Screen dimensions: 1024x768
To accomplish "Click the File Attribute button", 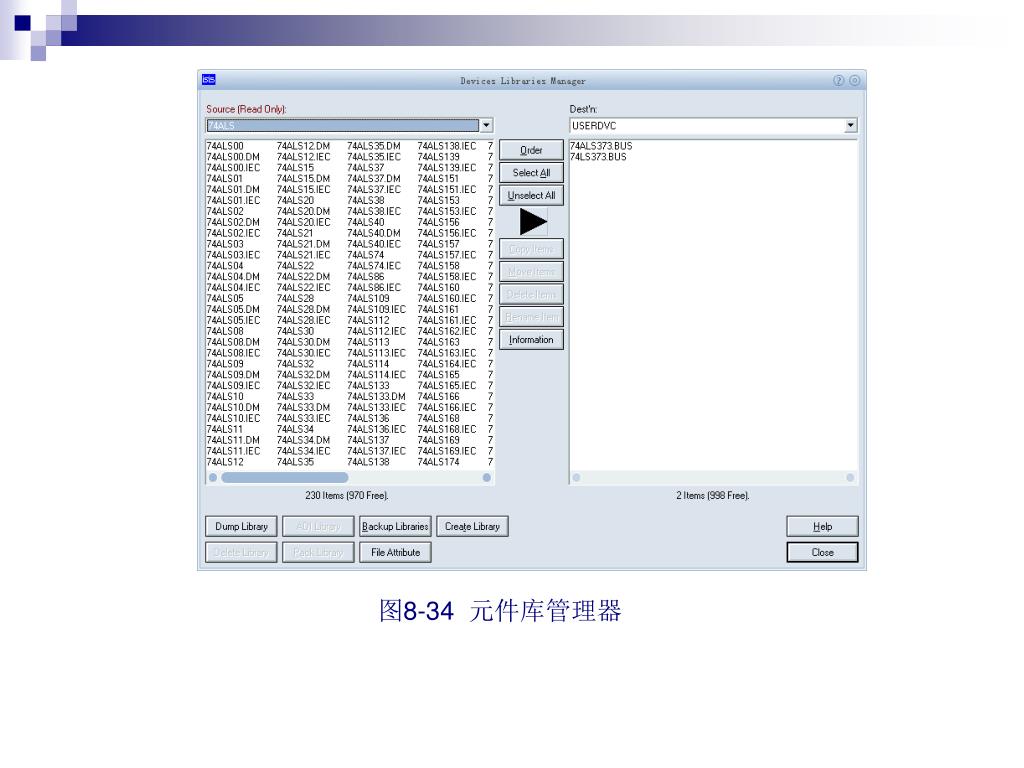I will coord(395,552).
